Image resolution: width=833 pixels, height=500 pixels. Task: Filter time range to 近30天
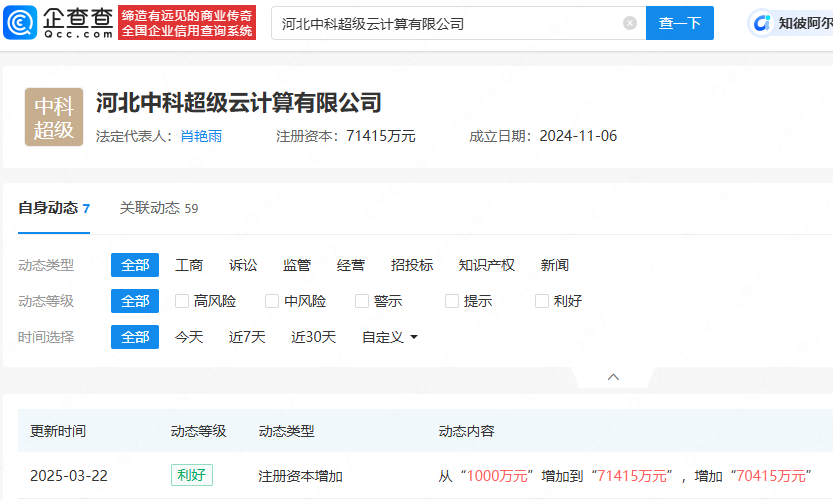313,337
